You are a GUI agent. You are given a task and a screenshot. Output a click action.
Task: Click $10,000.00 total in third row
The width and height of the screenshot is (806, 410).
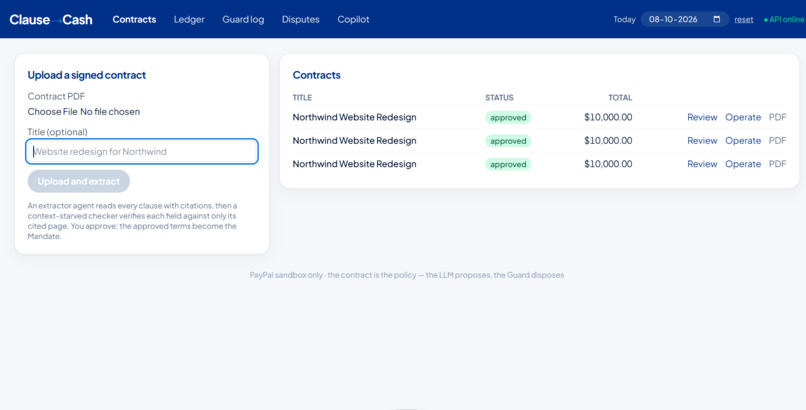(608, 164)
